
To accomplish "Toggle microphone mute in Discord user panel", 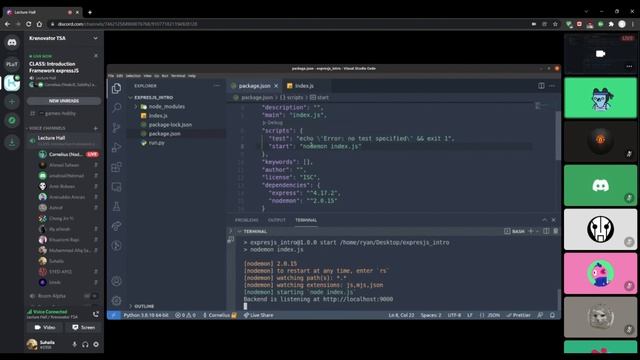I will click(74, 344).
